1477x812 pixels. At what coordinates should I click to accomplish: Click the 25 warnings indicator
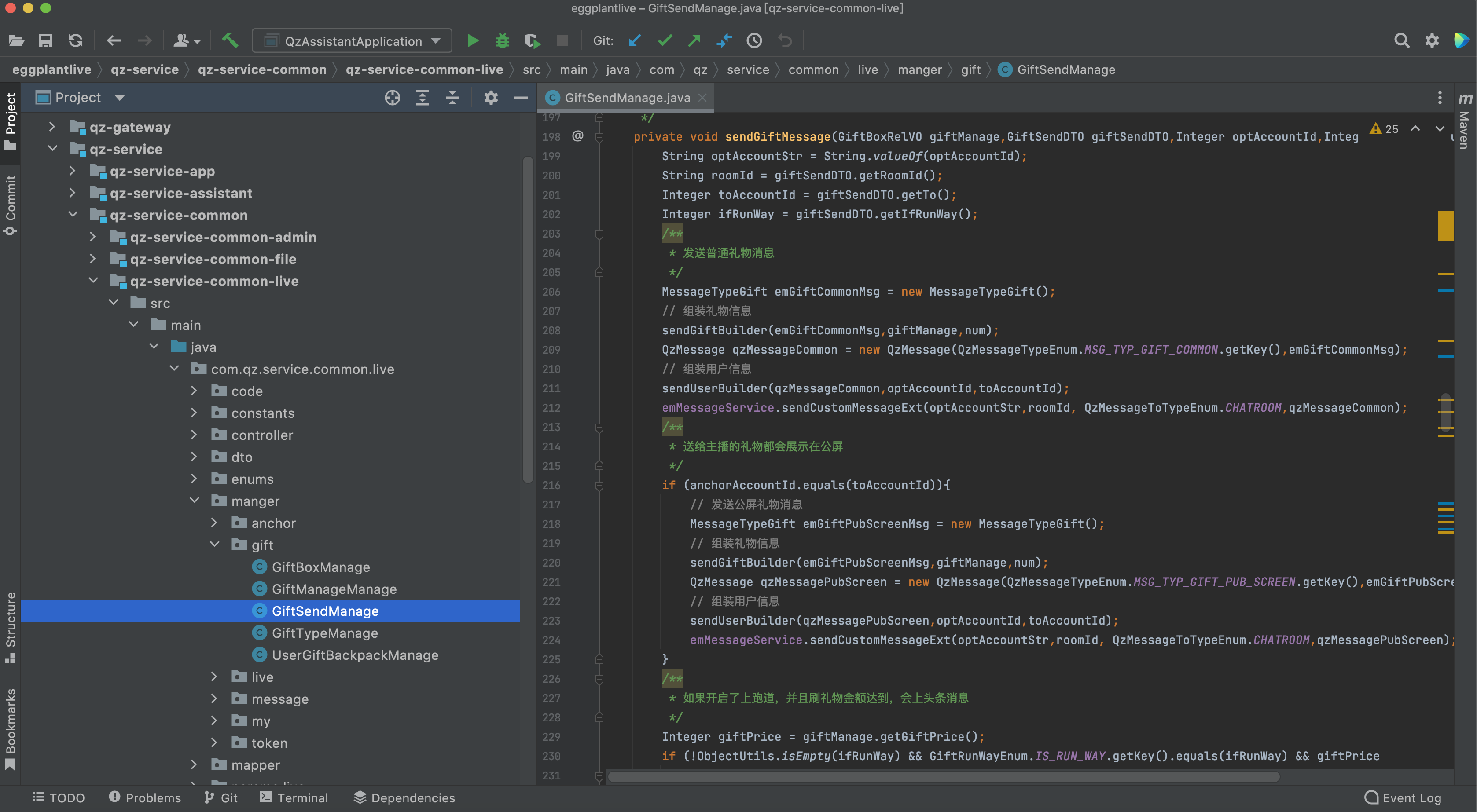click(1384, 129)
